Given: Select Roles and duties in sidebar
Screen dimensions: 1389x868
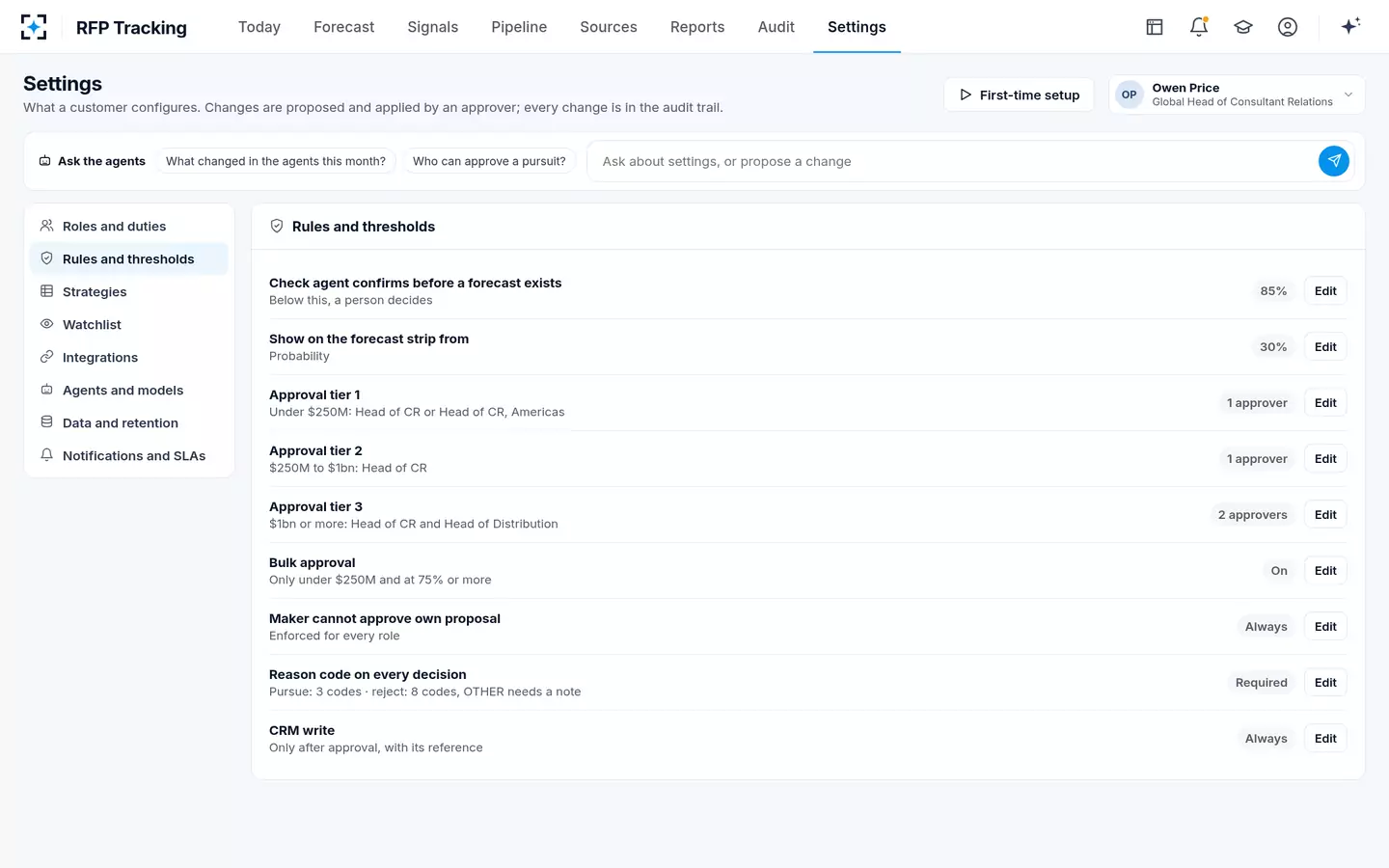Looking at the screenshot, I should tap(129, 226).
